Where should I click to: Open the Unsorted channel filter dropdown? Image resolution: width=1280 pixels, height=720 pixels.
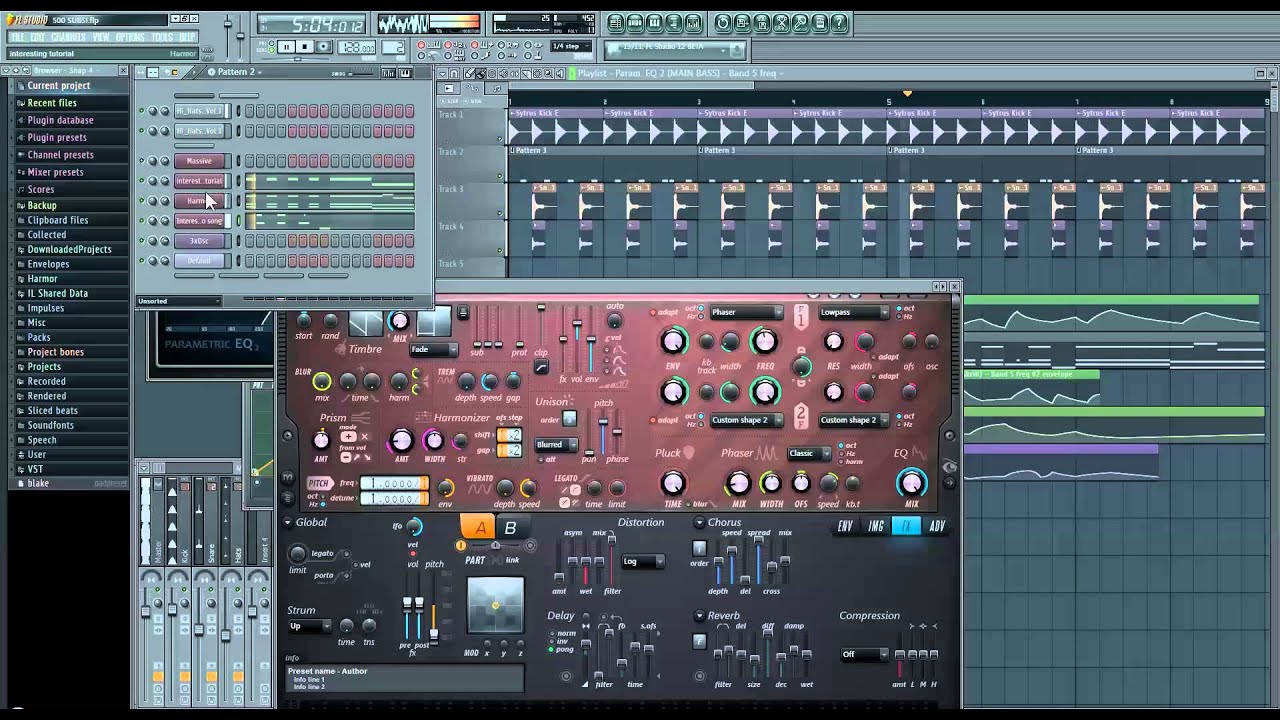pos(179,301)
